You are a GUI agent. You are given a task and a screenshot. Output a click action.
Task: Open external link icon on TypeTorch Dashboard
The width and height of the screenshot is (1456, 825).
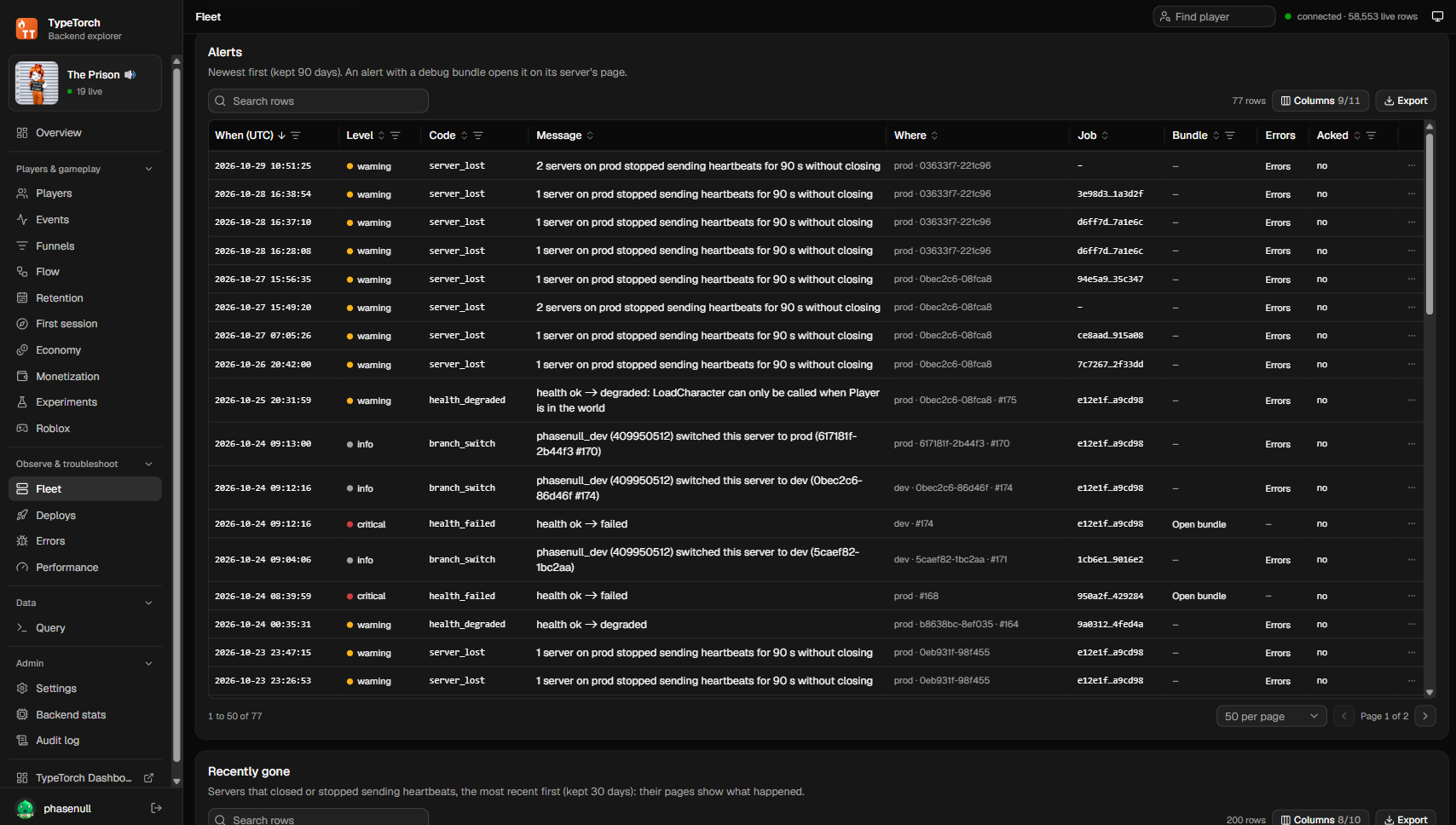pyautogui.click(x=149, y=778)
